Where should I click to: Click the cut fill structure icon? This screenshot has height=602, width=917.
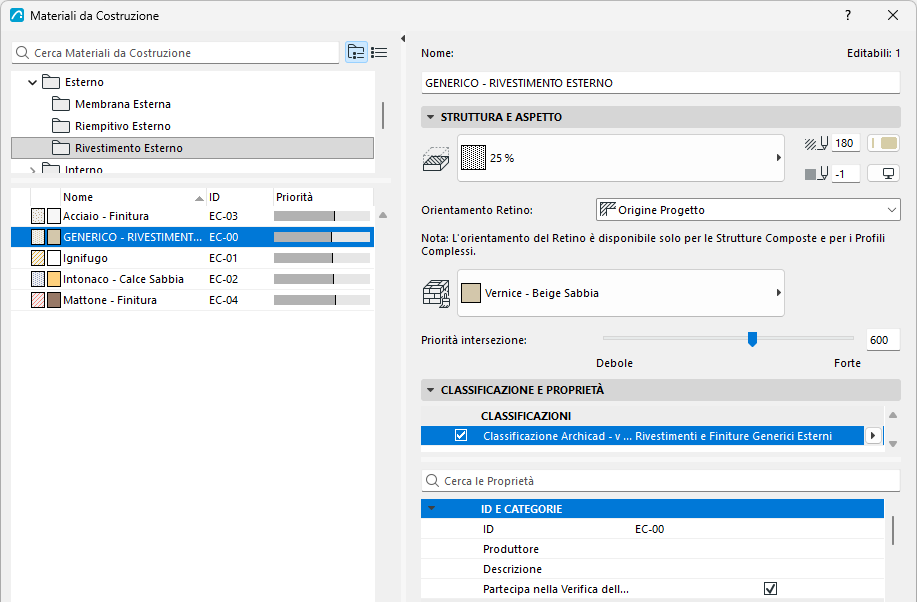436,159
